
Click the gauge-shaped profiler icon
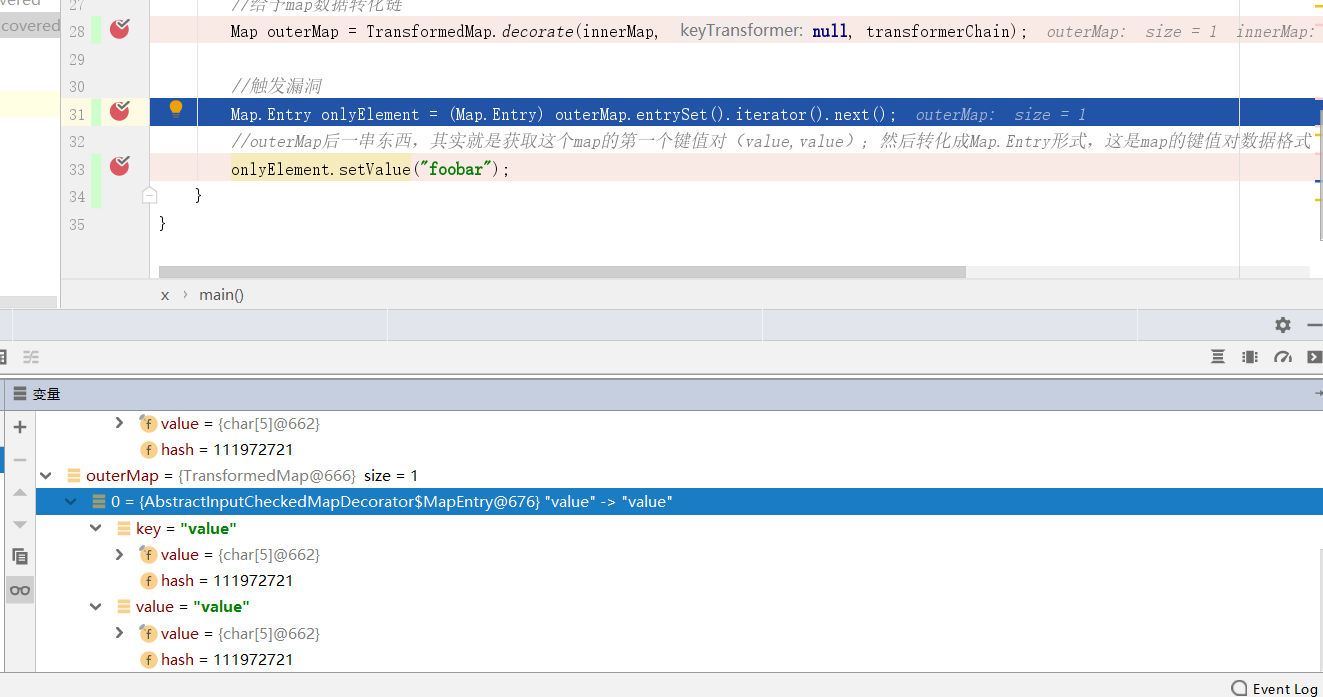coord(1283,357)
